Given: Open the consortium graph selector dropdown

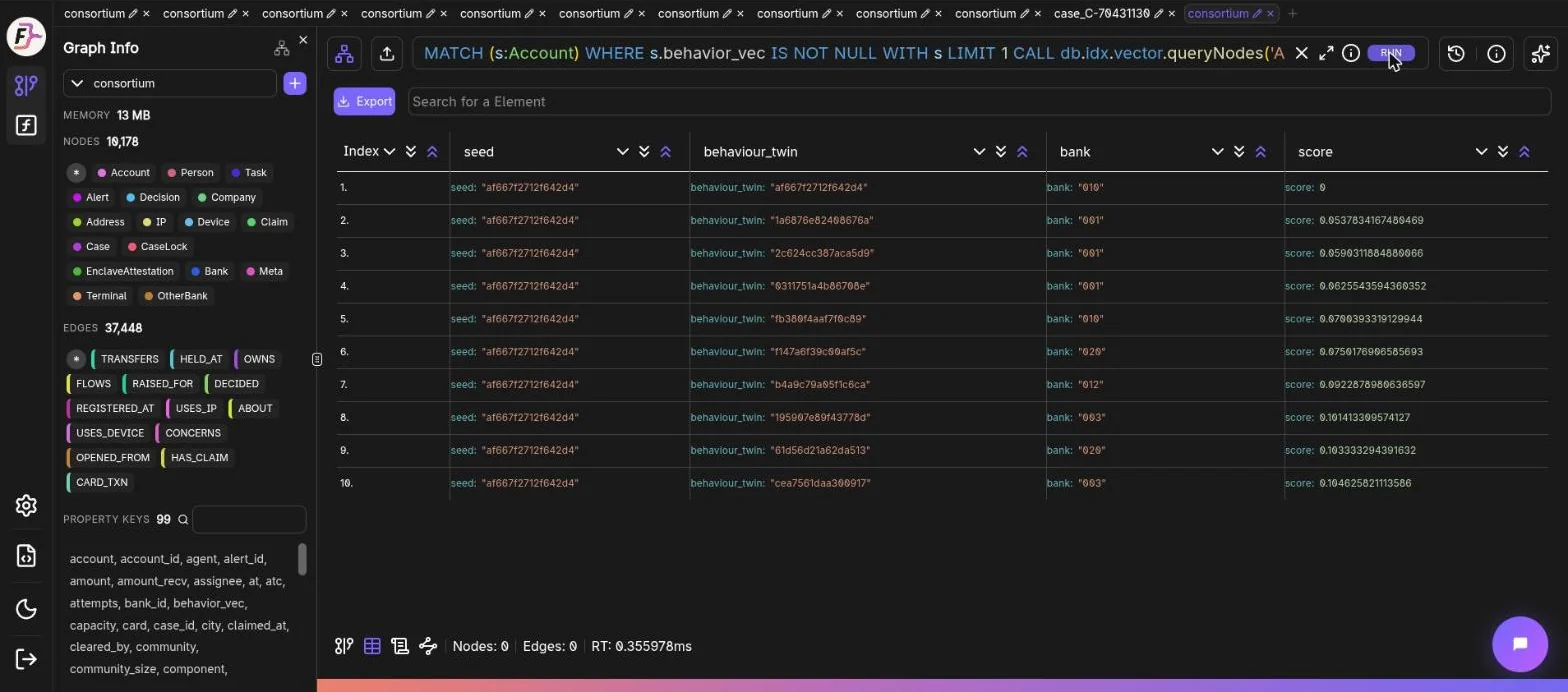Looking at the screenshot, I should [170, 84].
